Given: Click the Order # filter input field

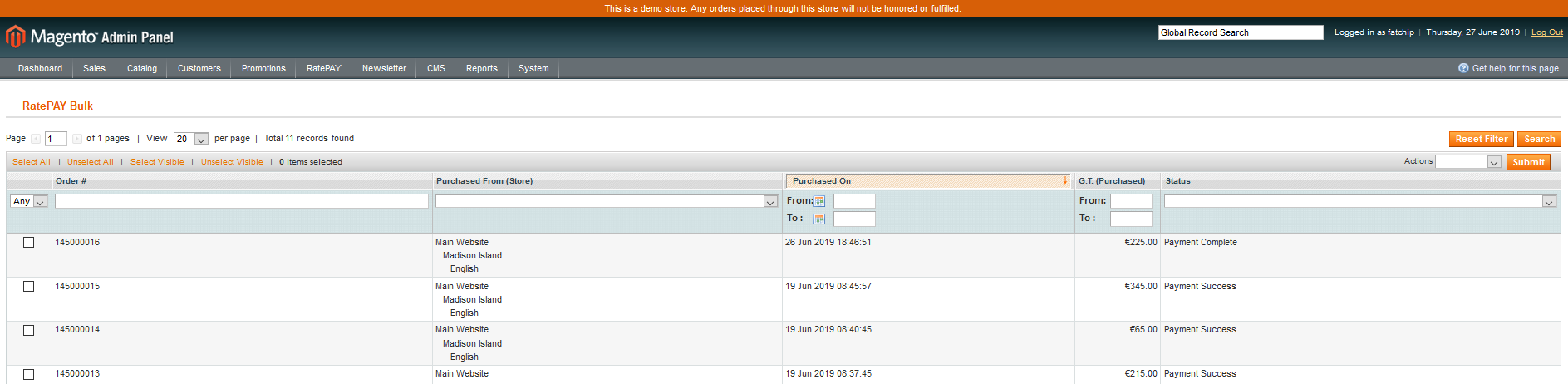Looking at the screenshot, I should click(242, 201).
